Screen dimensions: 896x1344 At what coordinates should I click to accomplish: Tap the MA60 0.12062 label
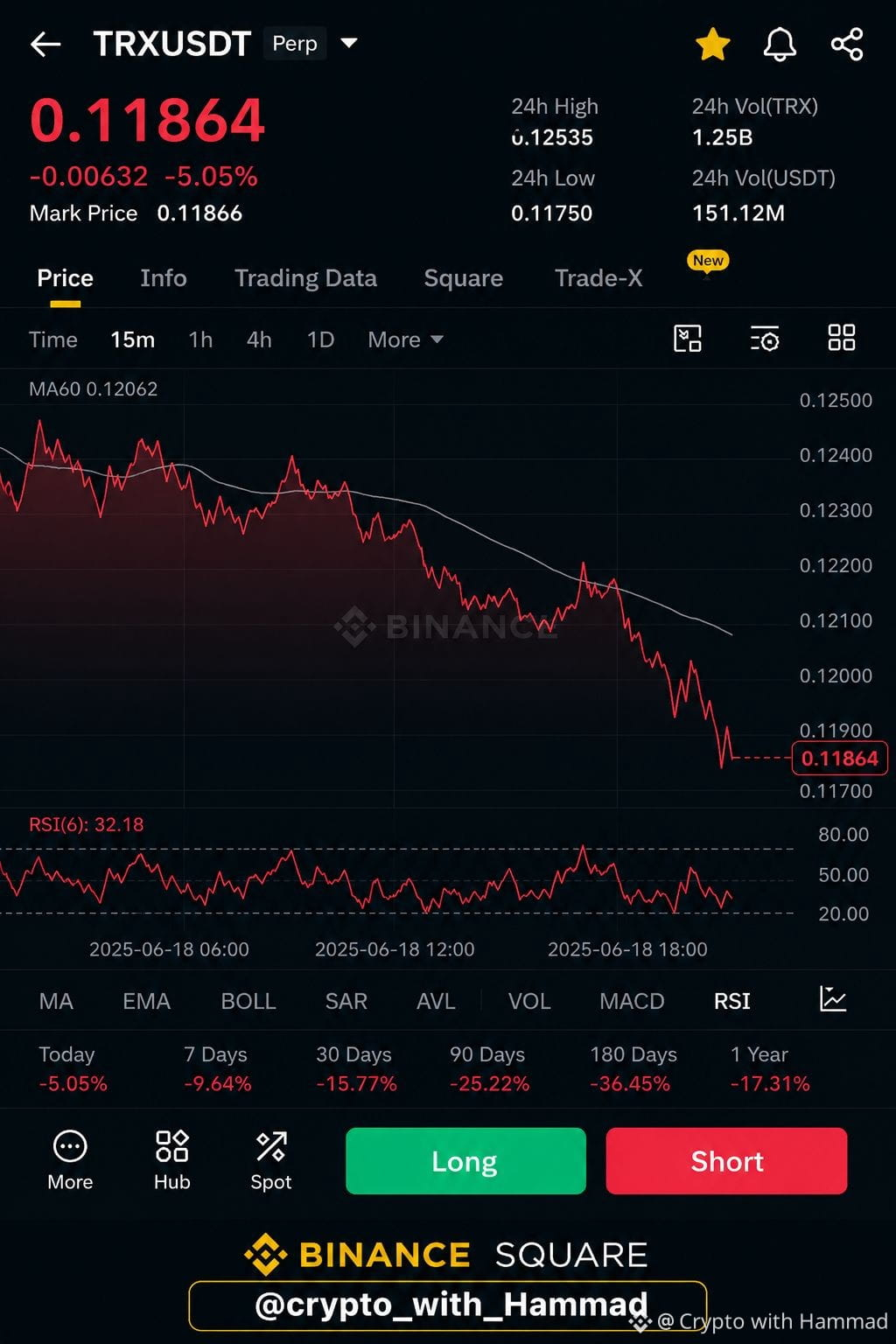93,389
